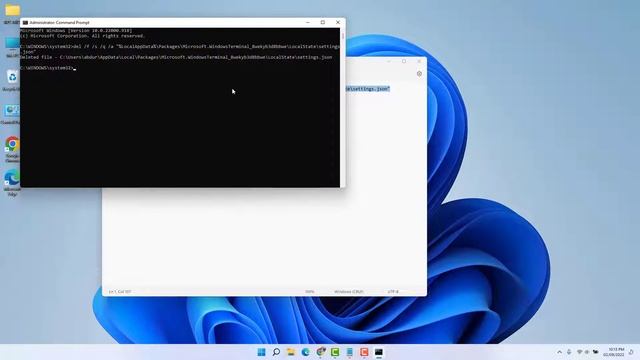Image resolution: width=640 pixels, height=360 pixels.
Task: Open the Wi-Fi network tray icon
Action: pos(580,352)
